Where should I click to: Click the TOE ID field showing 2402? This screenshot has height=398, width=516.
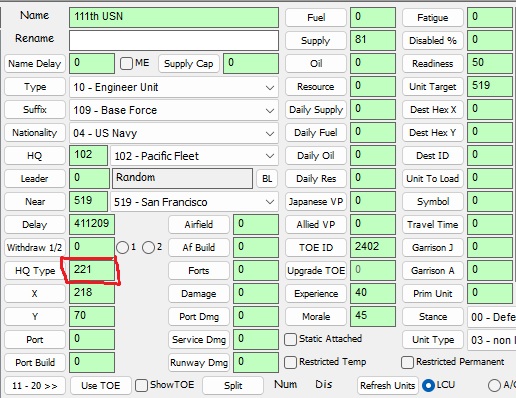[x=373, y=247]
